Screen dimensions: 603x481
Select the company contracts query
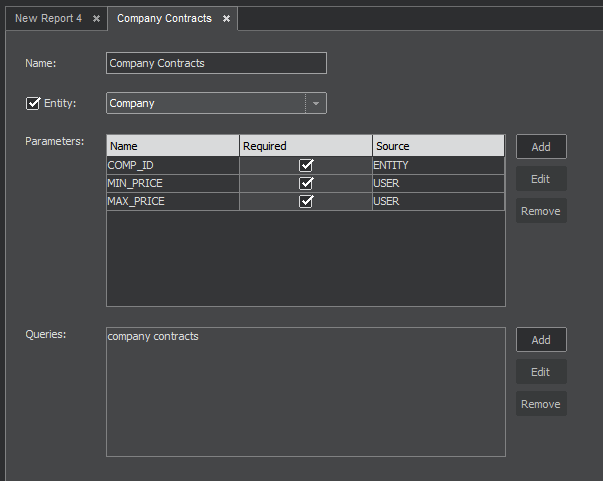click(x=153, y=337)
